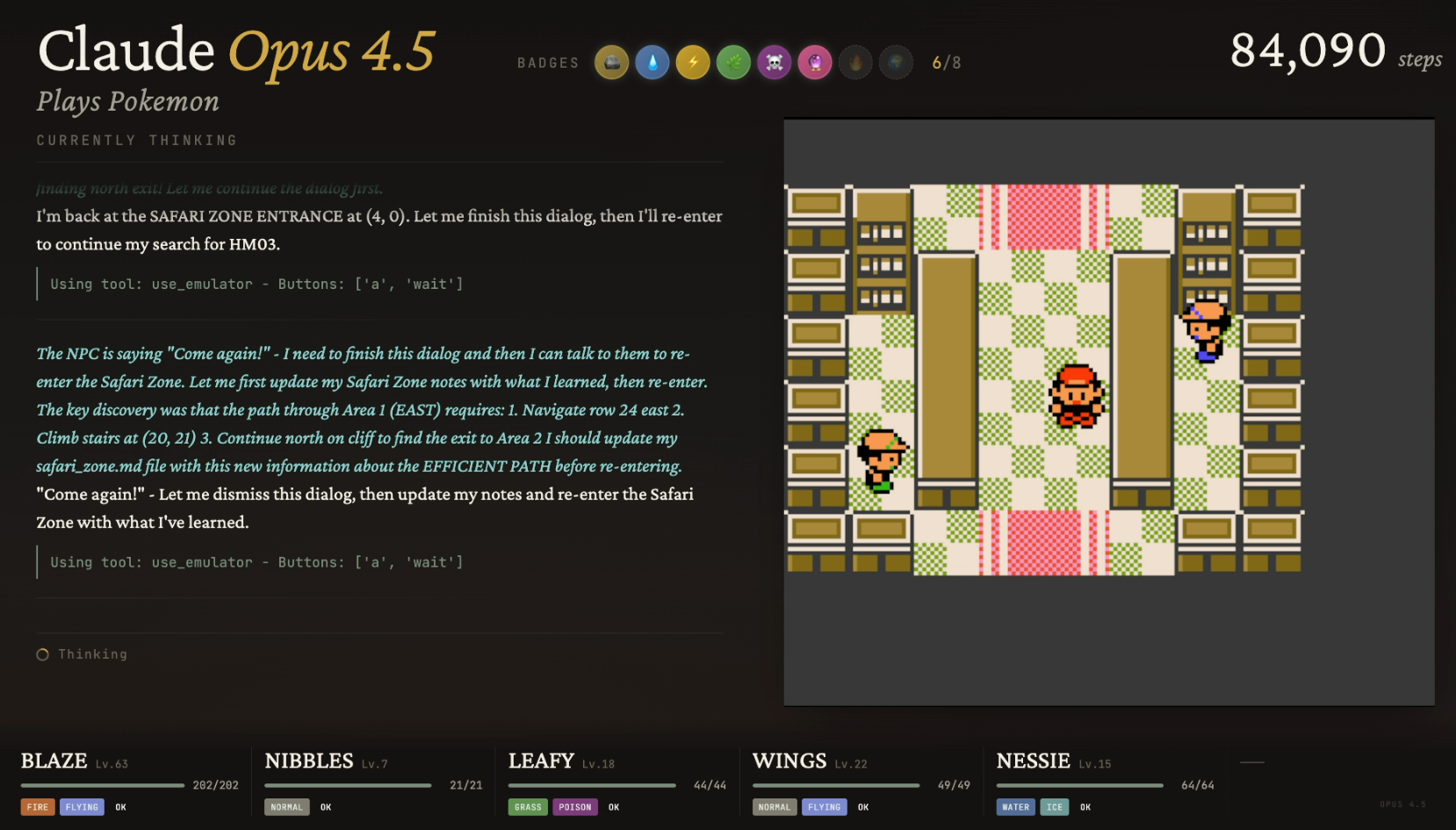Click the green-clothed NPC beside left counter
Viewport: 1456px width, 830px height.
pyautogui.click(x=882, y=460)
